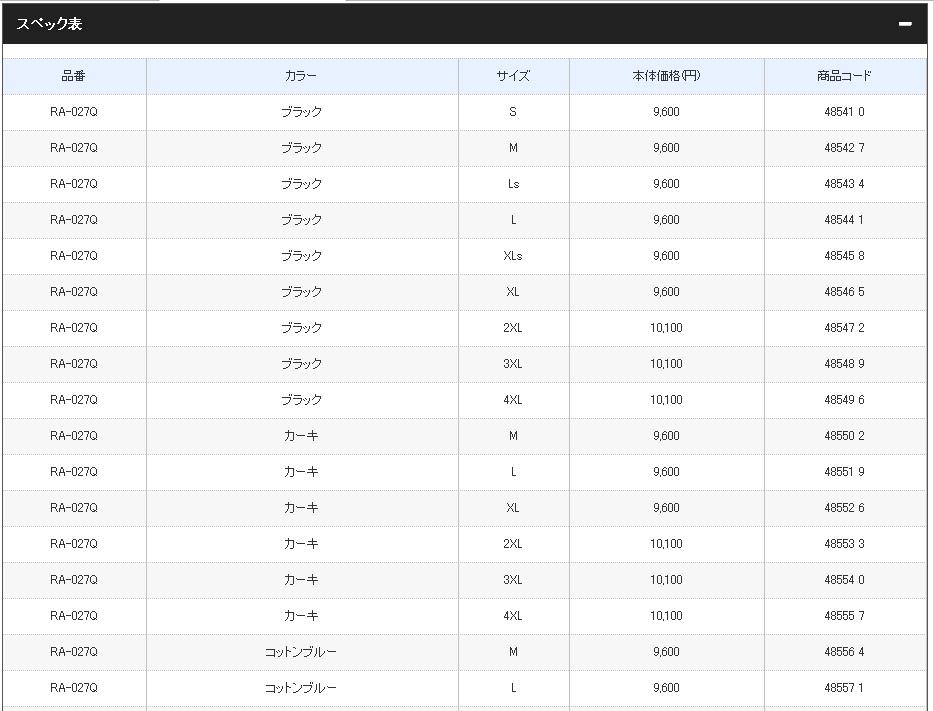Screen dimensions: 933x711
Task: Click the カラー column header
Action: 301,76
